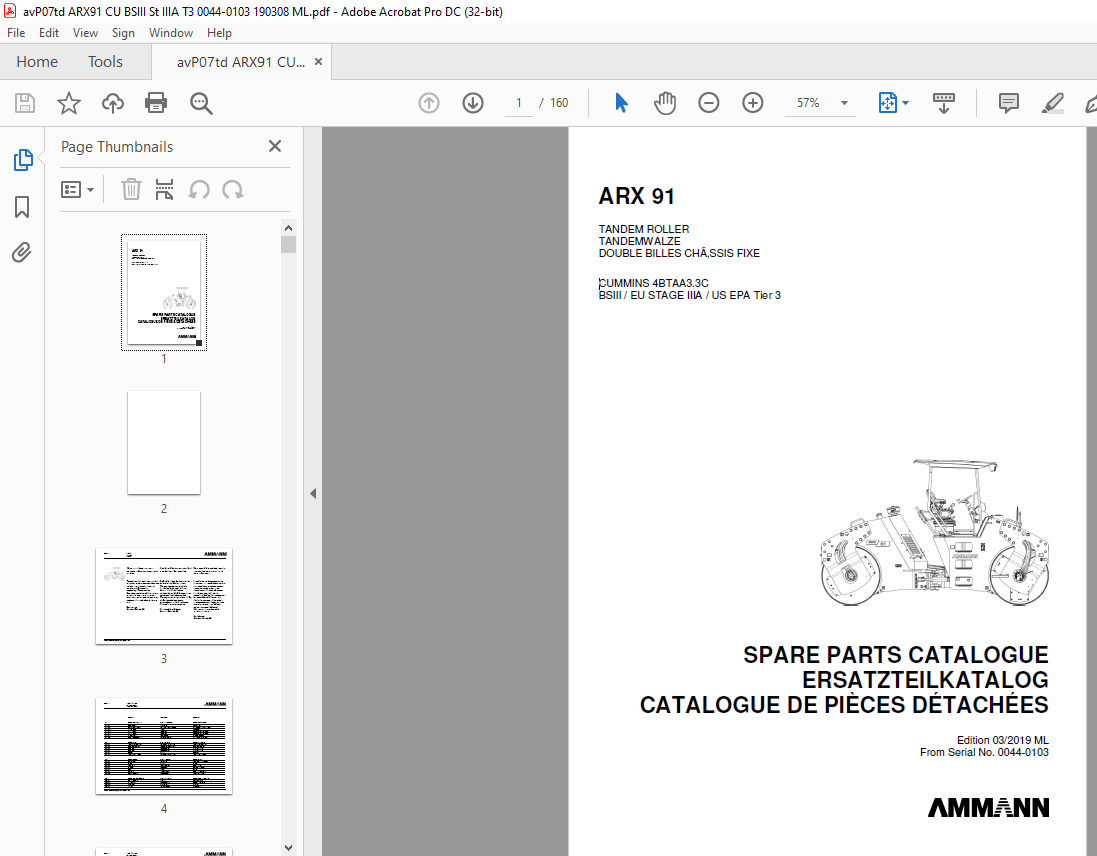Click the SPARE PARTS CATALOGUE title

896,655
